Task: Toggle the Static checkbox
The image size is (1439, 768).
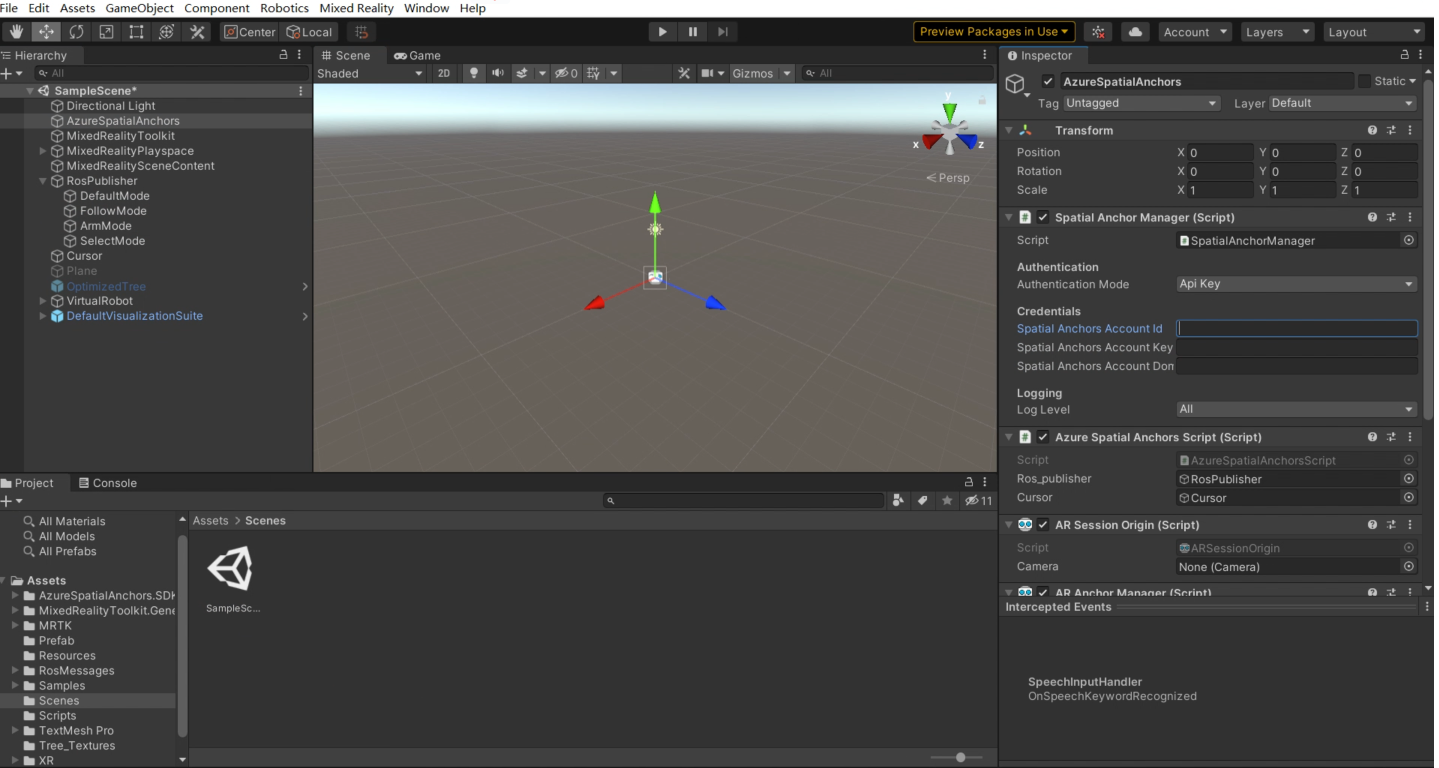Action: pos(1364,81)
